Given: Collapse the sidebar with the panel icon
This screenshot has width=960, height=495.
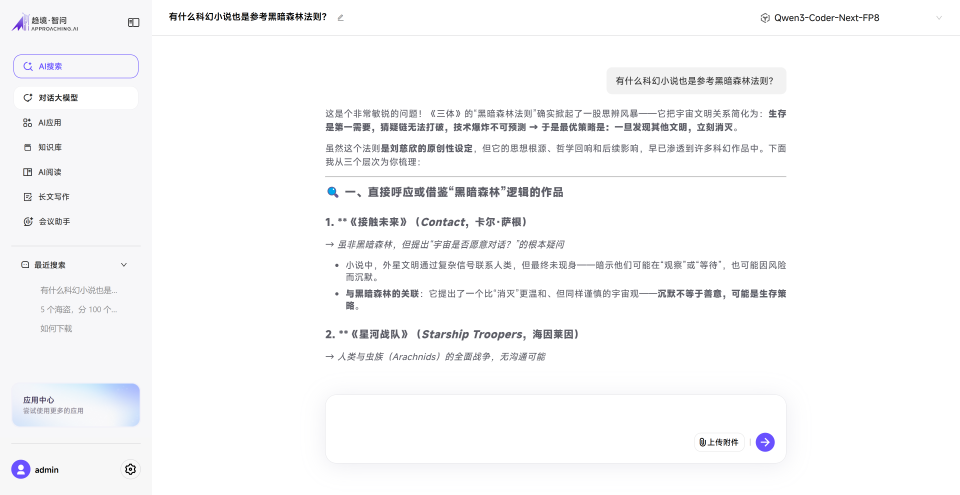Looking at the screenshot, I should [x=133, y=23].
